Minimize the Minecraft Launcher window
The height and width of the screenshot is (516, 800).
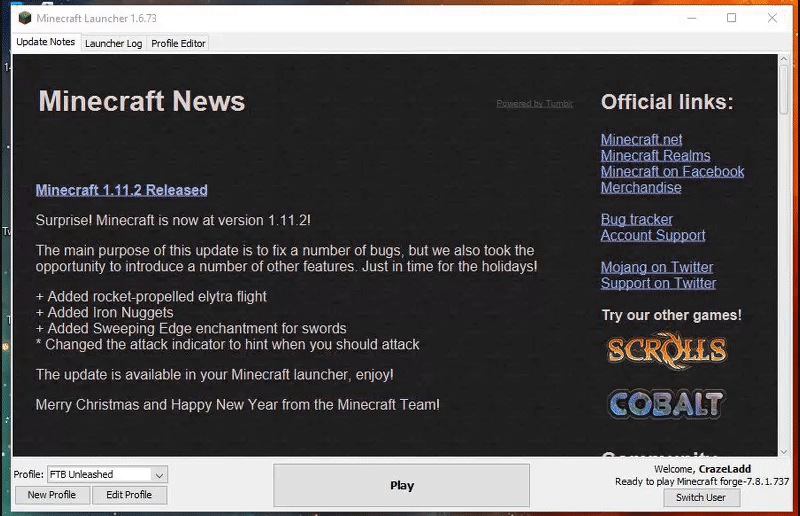(x=692, y=18)
